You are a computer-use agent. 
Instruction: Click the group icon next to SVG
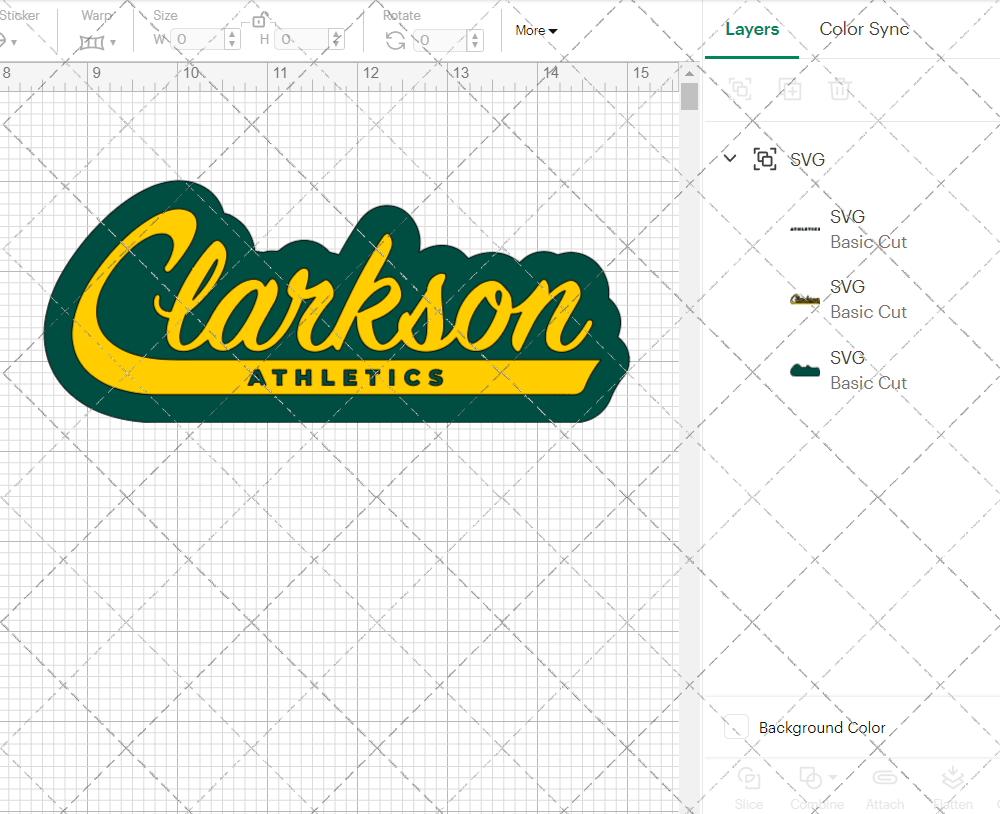click(765, 158)
